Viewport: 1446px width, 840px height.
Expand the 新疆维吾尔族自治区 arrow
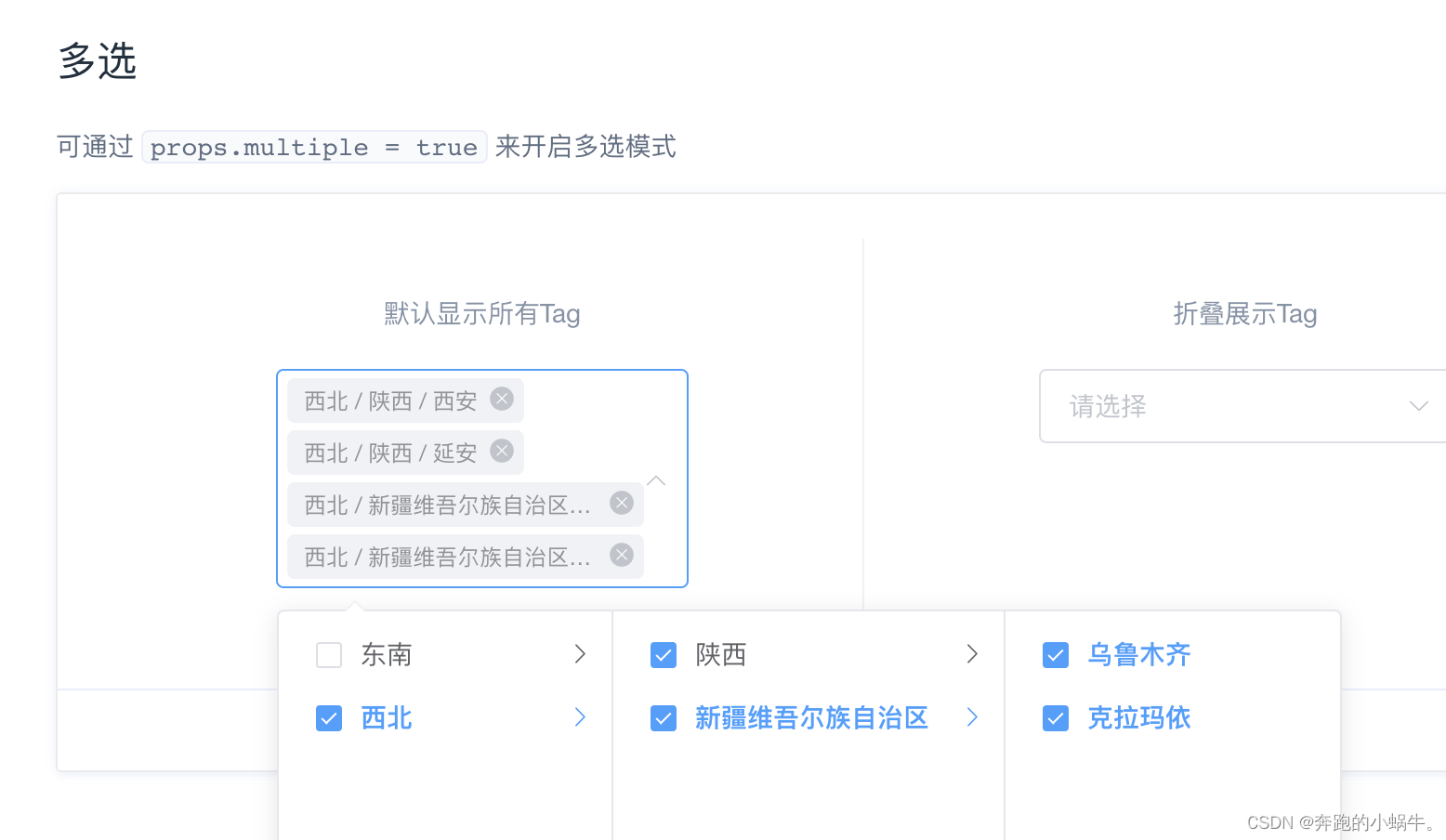click(x=972, y=717)
